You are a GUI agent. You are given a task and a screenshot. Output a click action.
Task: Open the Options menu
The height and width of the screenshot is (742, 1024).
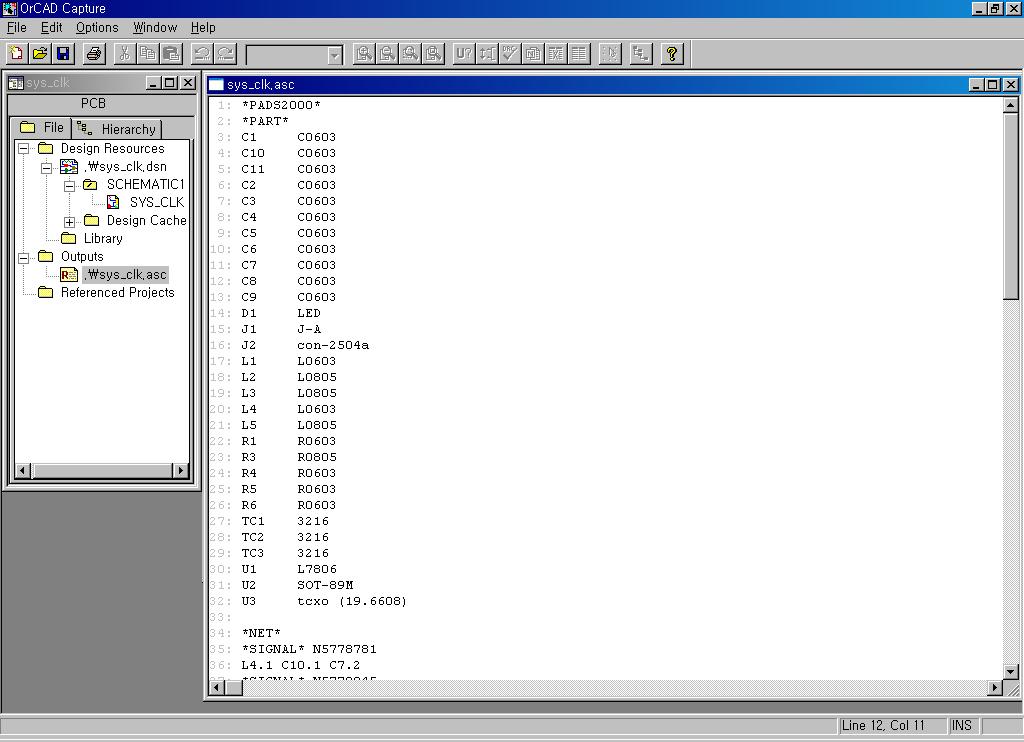pos(97,27)
